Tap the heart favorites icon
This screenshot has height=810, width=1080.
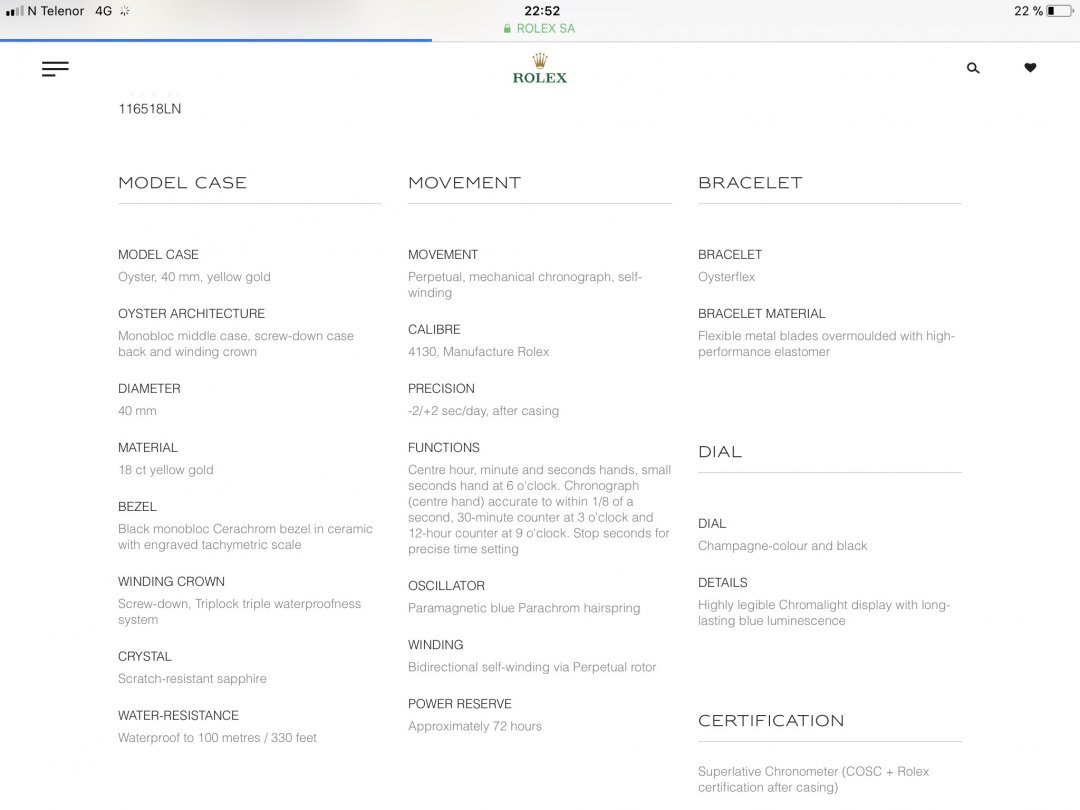(x=1030, y=68)
